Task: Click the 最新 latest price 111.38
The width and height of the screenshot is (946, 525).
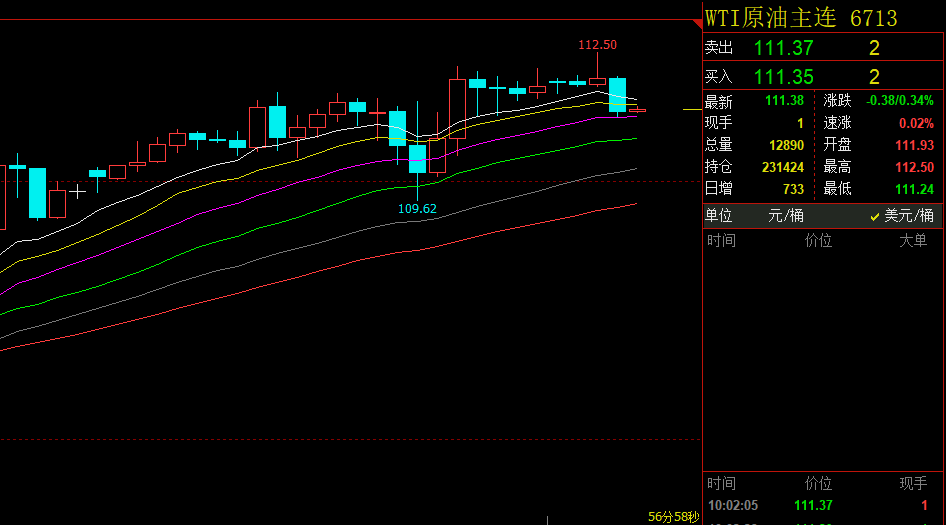Action: tap(784, 101)
